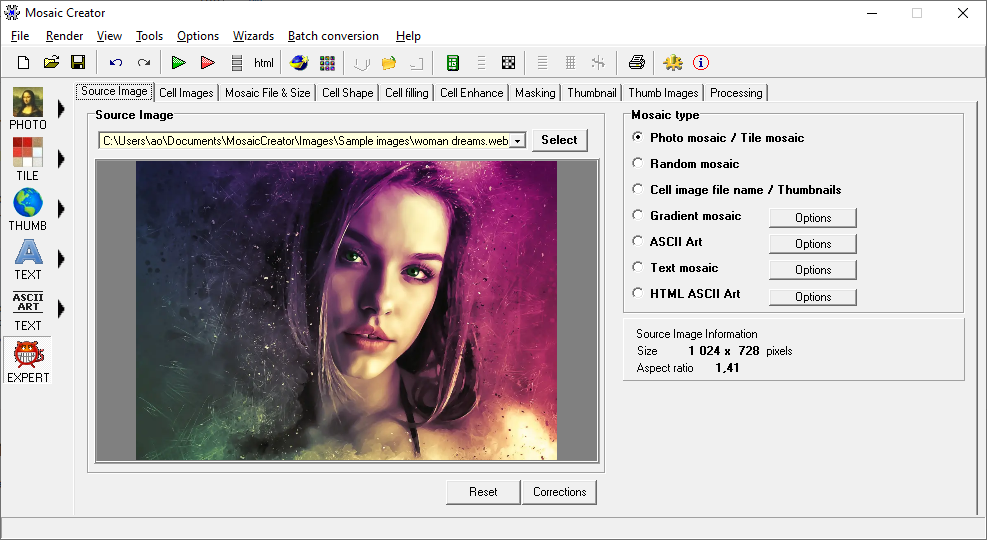Select the Text mosaic radio button
987x540 pixels.
click(x=638, y=267)
